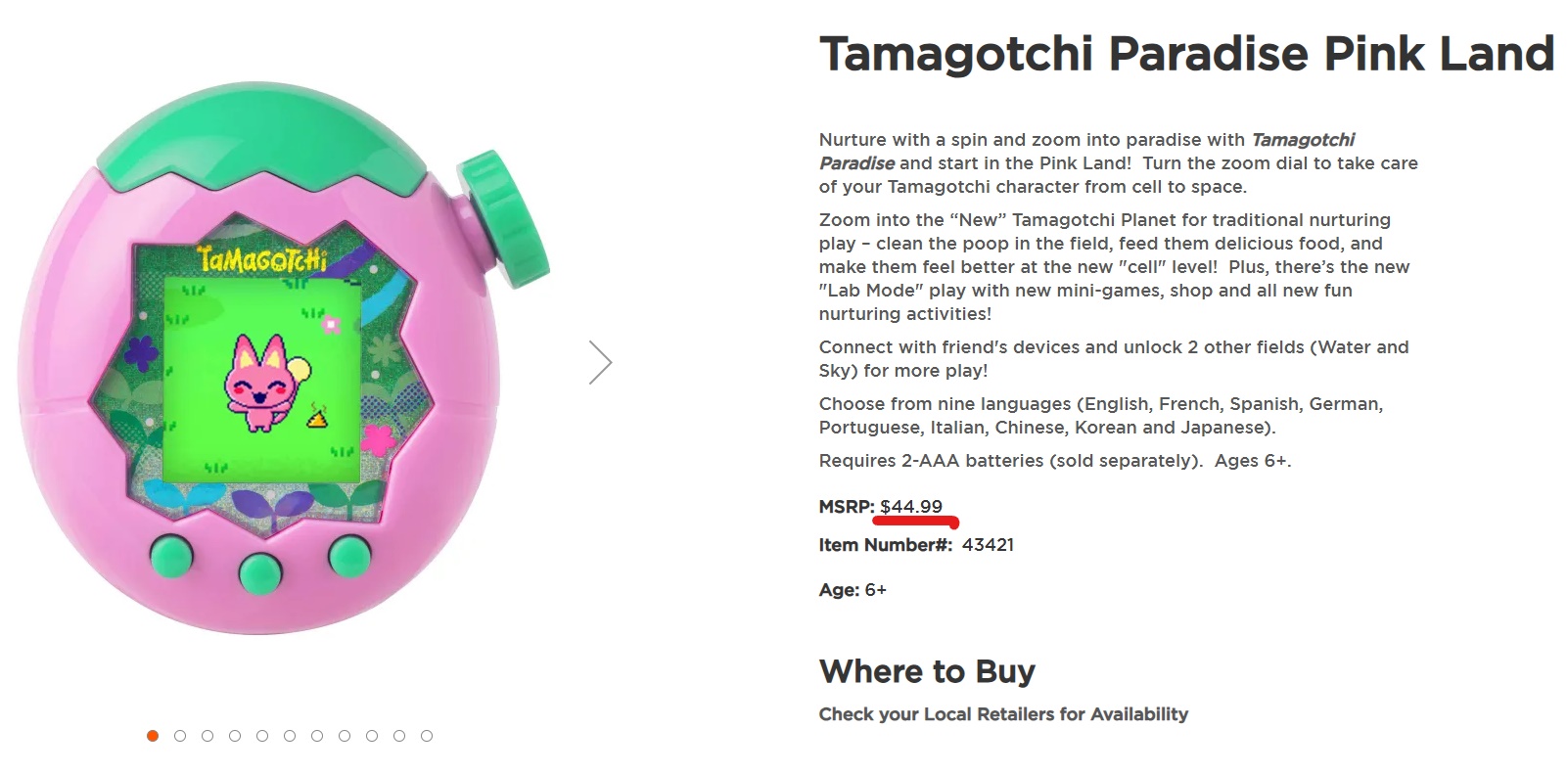Click the next image arrow chevron
Viewport: 1568px width, 774px height.
pos(600,362)
